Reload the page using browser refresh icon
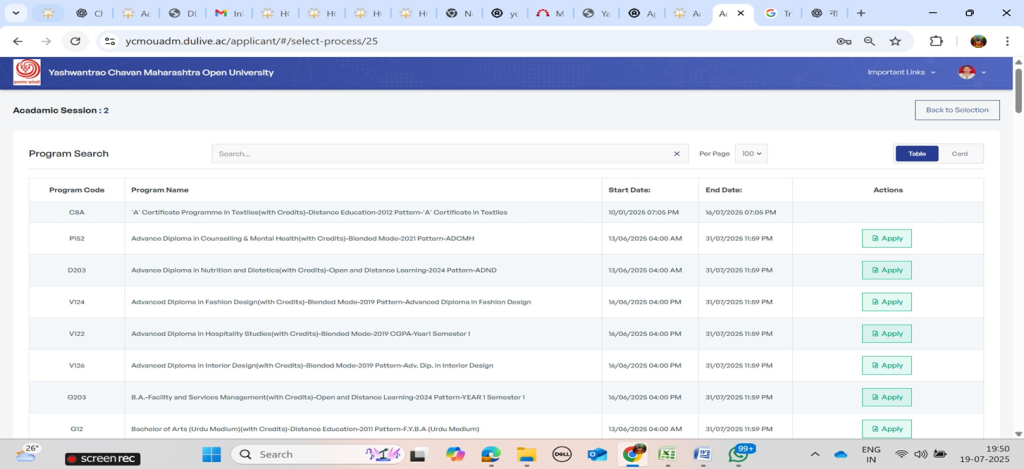This screenshot has width=1024, height=469. (75, 41)
